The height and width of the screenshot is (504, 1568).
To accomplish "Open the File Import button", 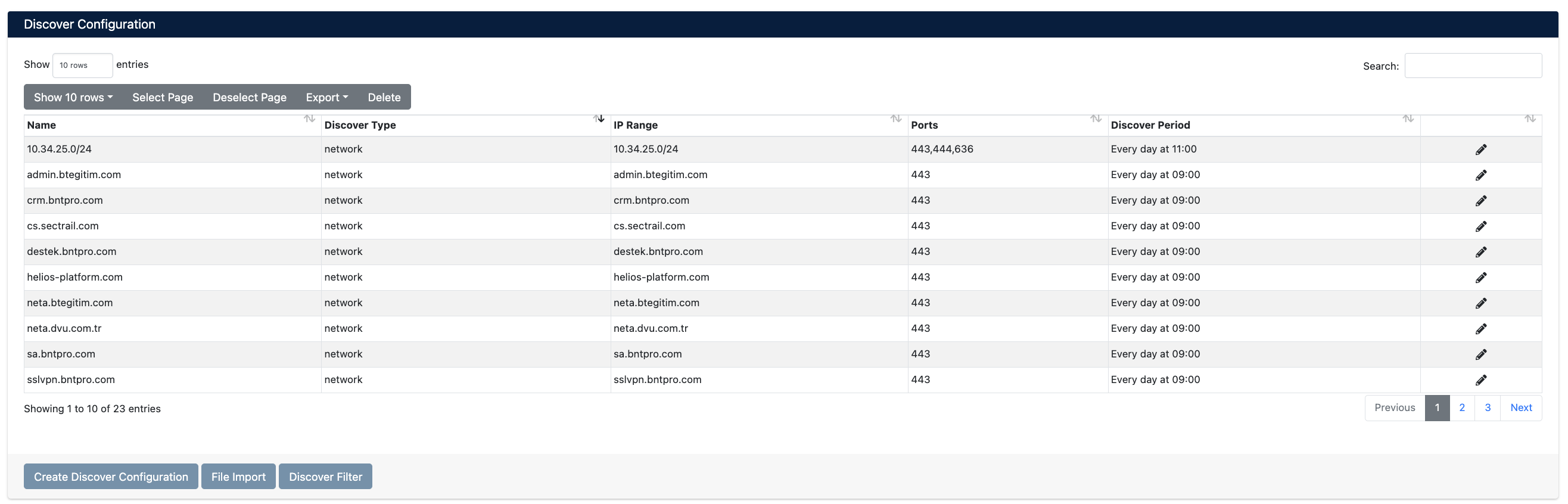I will (x=238, y=477).
